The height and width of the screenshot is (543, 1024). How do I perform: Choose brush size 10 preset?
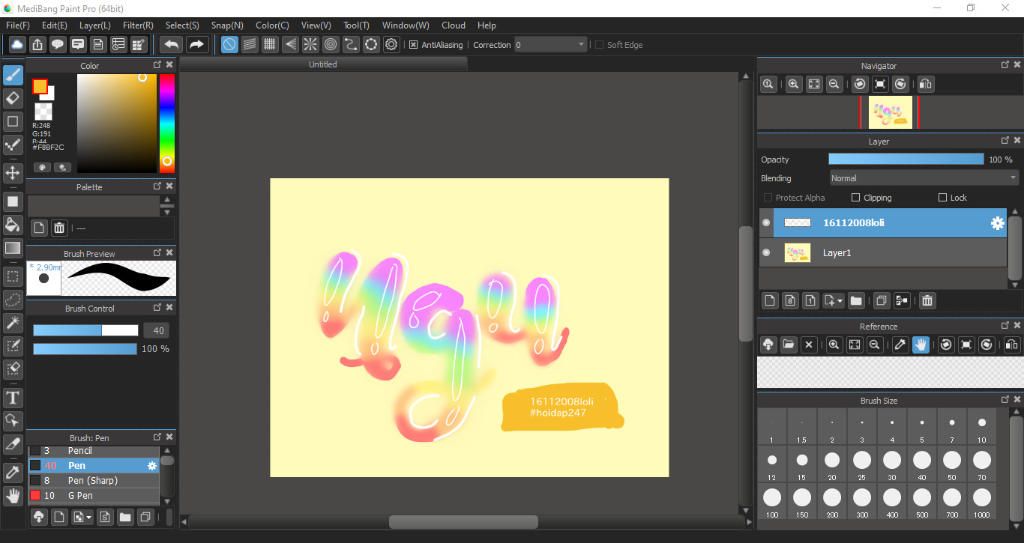(x=982, y=427)
